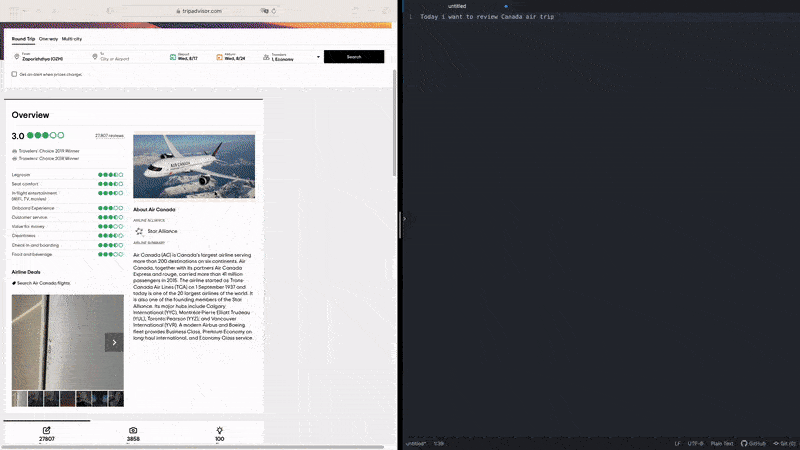800x450 pixels.
Task: Select the fourth carousel thumbnail
Action: click(x=67, y=398)
